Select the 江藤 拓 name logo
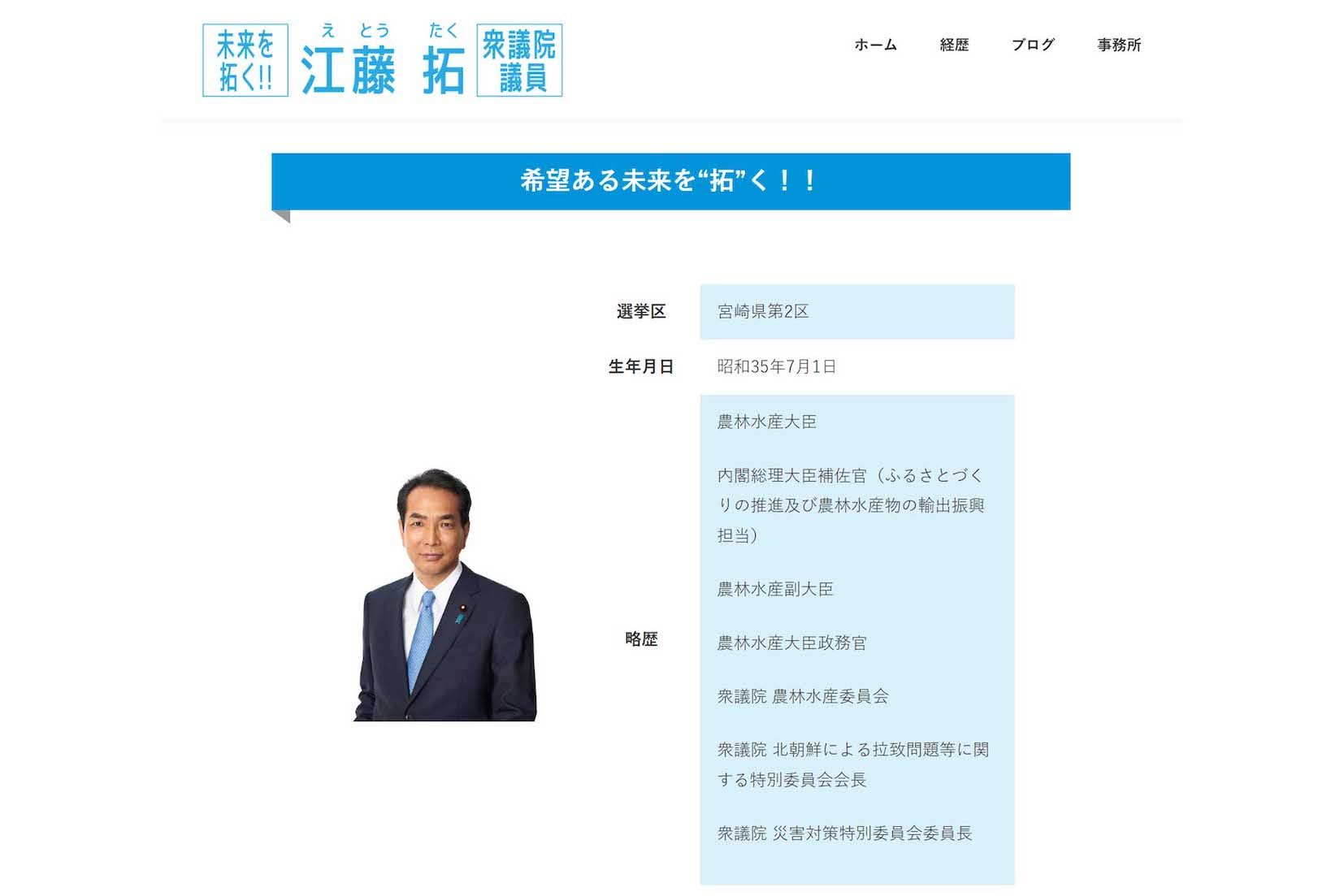This screenshot has width=1344, height=896. [x=384, y=67]
